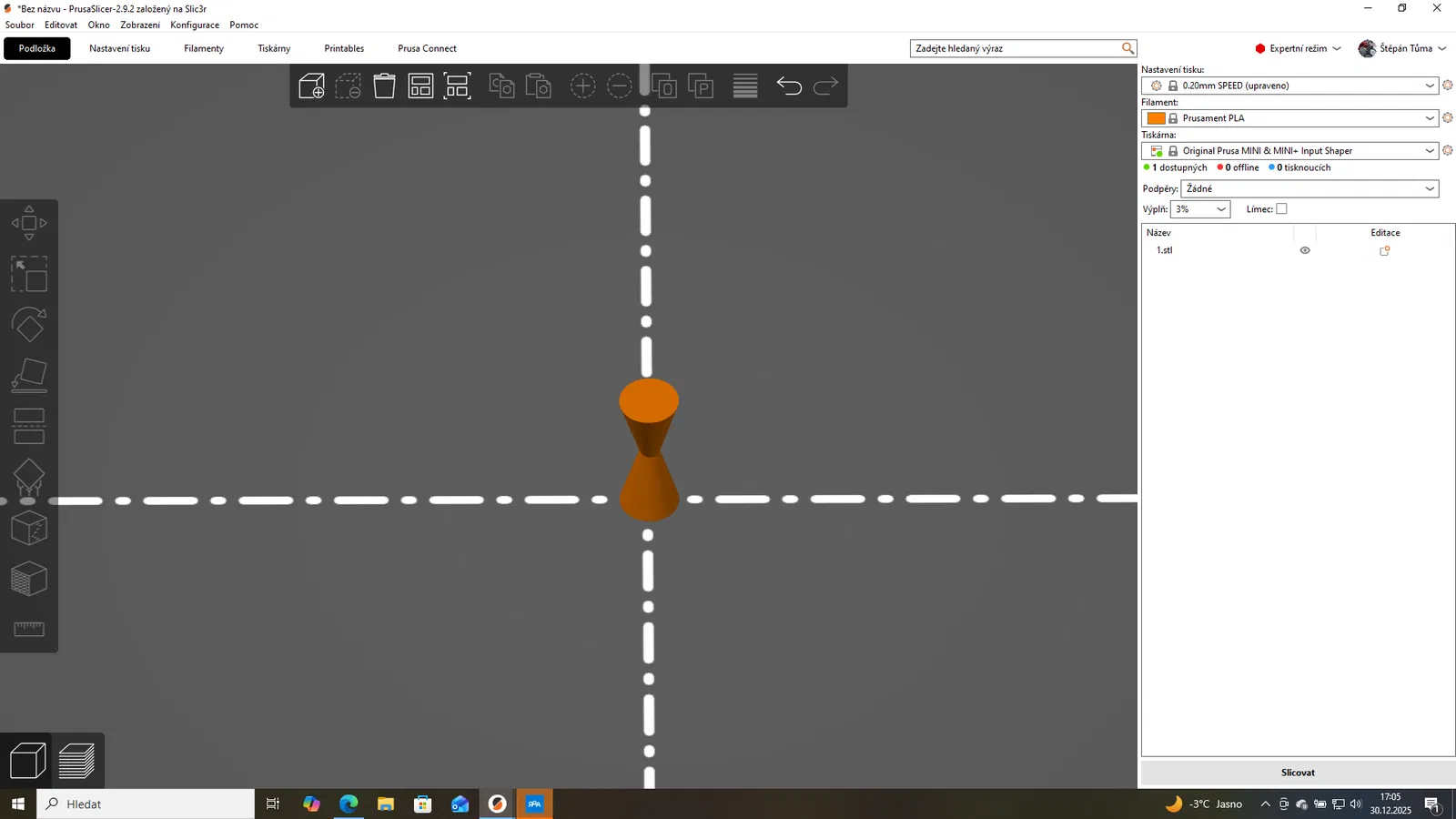1456x819 pixels.
Task: Add an instance with the dashed plus icon
Action: tap(582, 86)
